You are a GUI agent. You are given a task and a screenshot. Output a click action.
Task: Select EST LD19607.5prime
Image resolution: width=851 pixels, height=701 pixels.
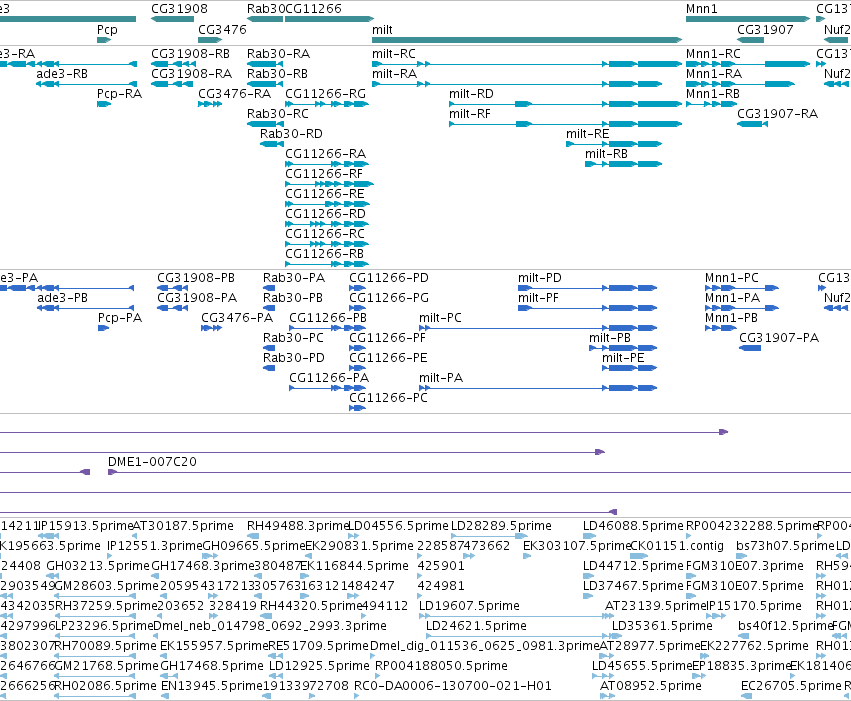pos(469,606)
